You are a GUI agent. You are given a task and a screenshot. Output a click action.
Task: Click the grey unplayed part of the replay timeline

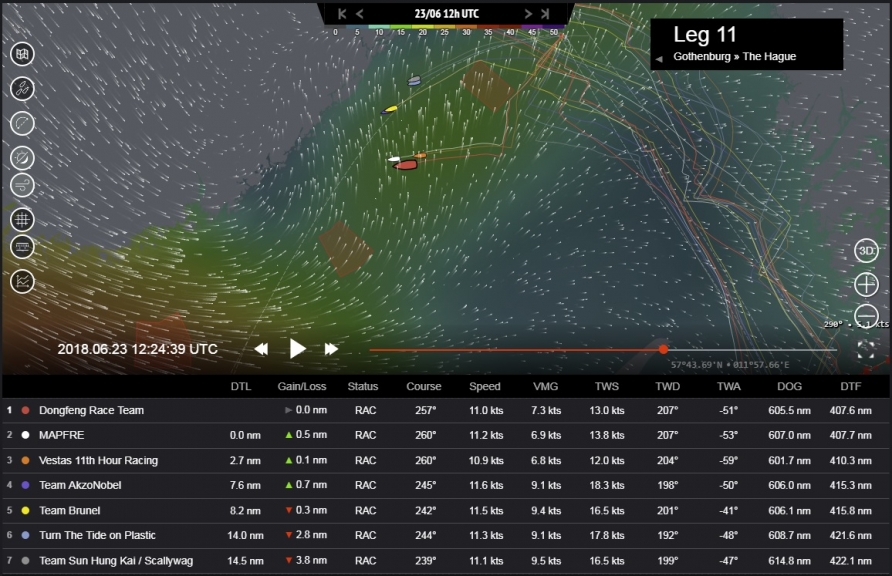point(752,350)
